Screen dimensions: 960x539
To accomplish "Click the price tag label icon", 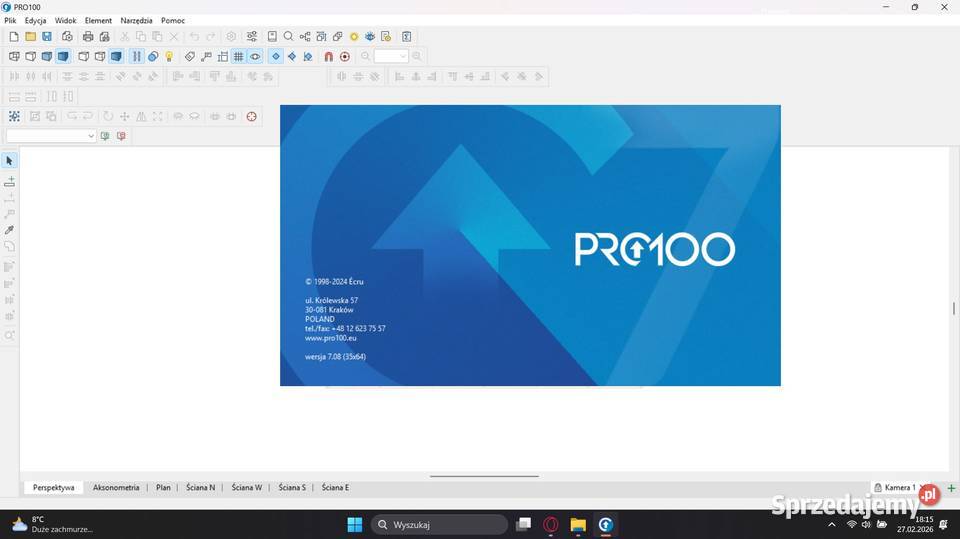I will pos(190,56).
